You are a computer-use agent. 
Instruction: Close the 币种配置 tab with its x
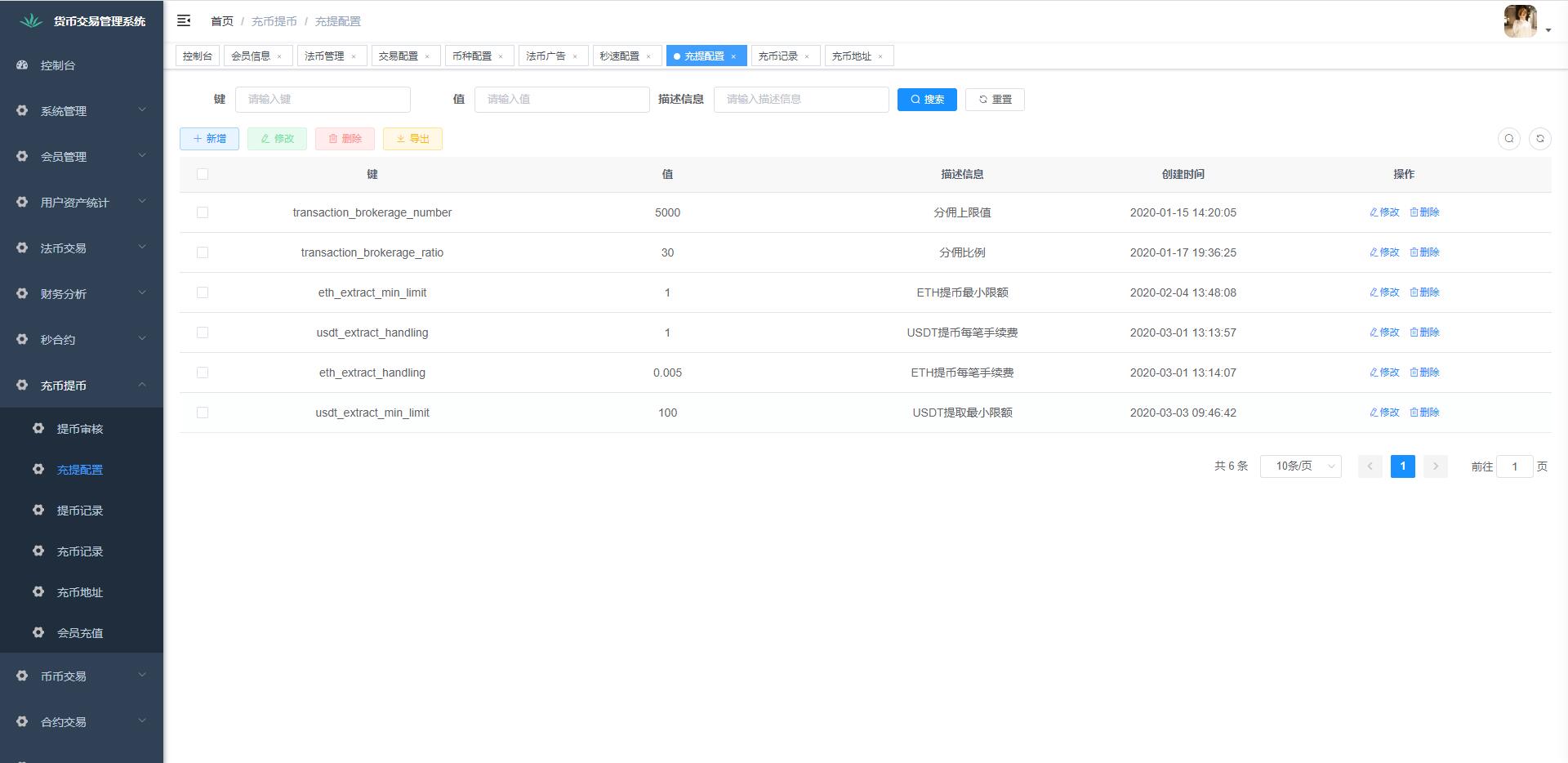pyautogui.click(x=501, y=56)
